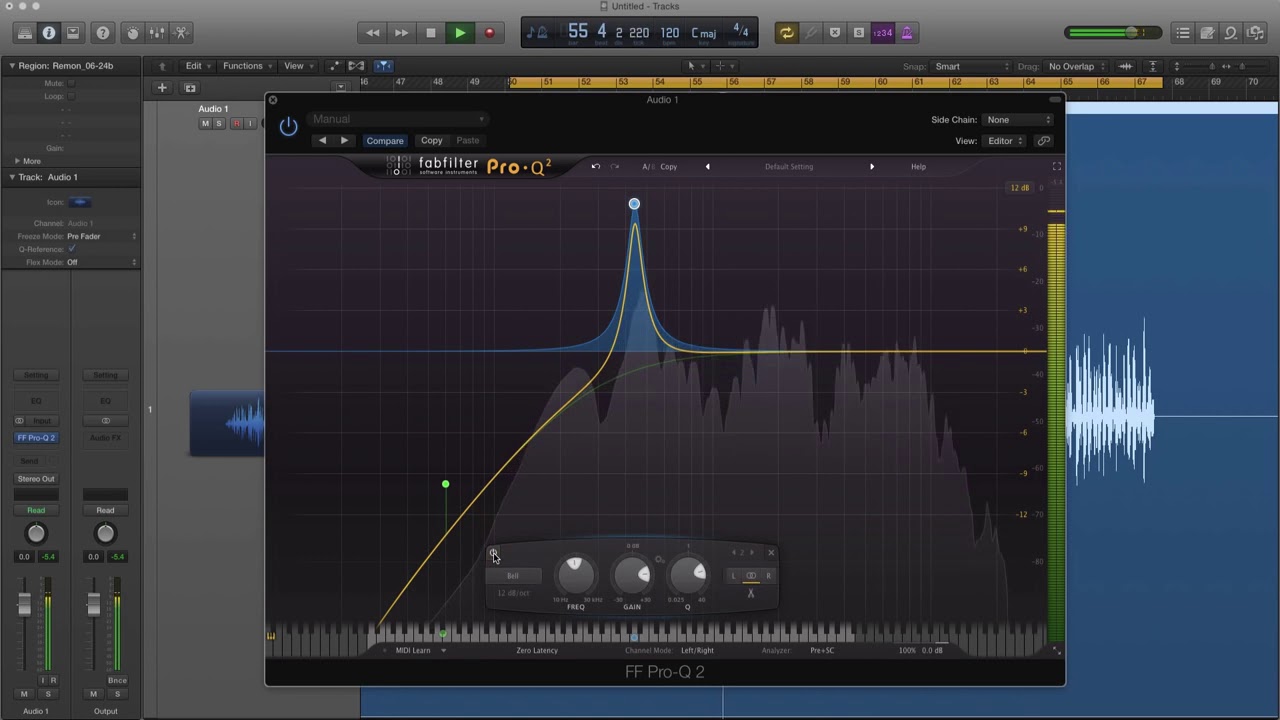Open the List Editors icon
This screenshot has width=1280, height=720.
[1183, 33]
